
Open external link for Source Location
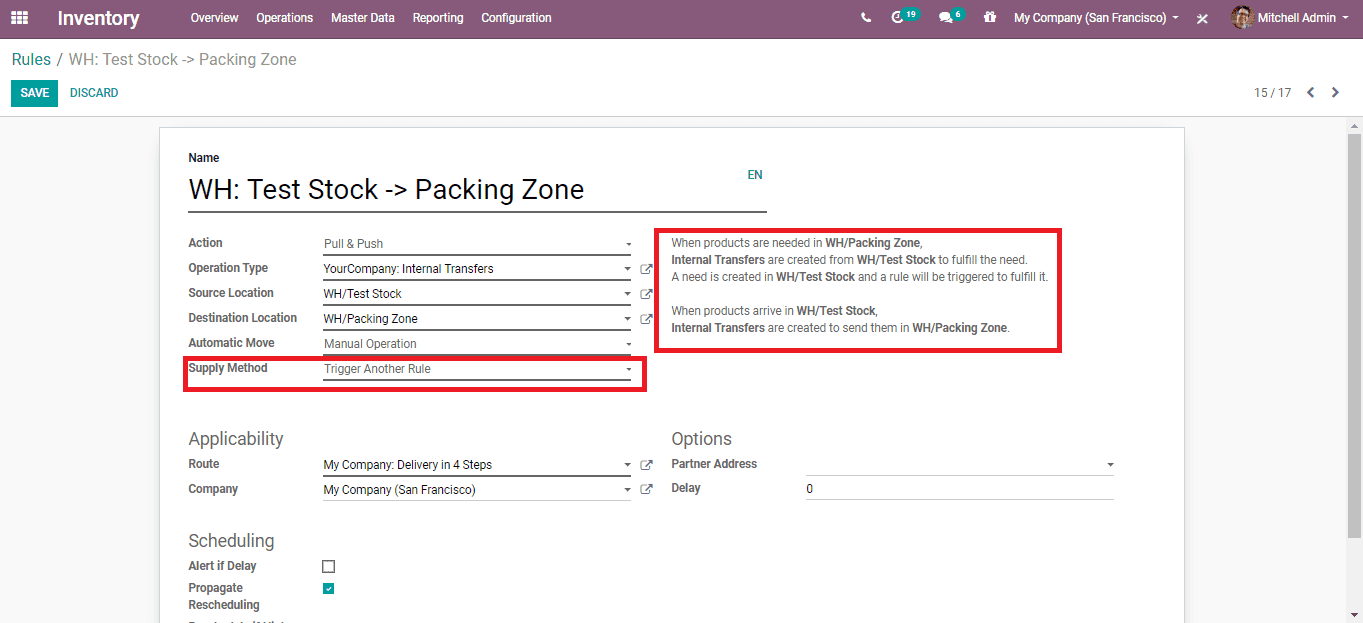click(x=646, y=294)
